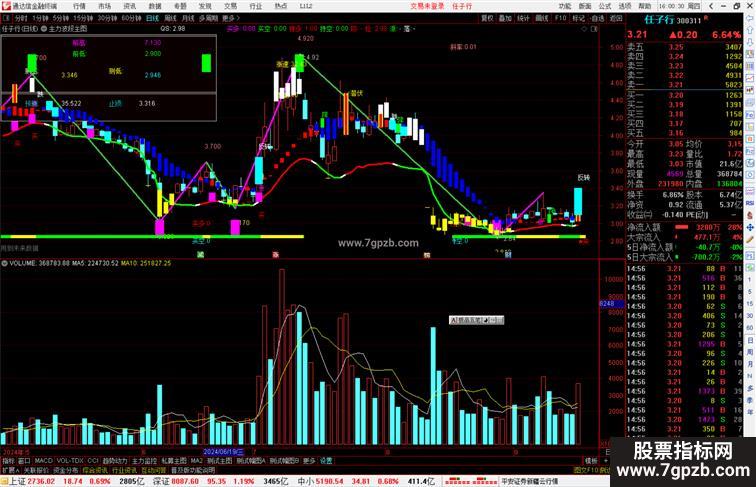The width and height of the screenshot is (756, 487).
Task: Click the back arrow in the title bar
Action: click(711, 6)
